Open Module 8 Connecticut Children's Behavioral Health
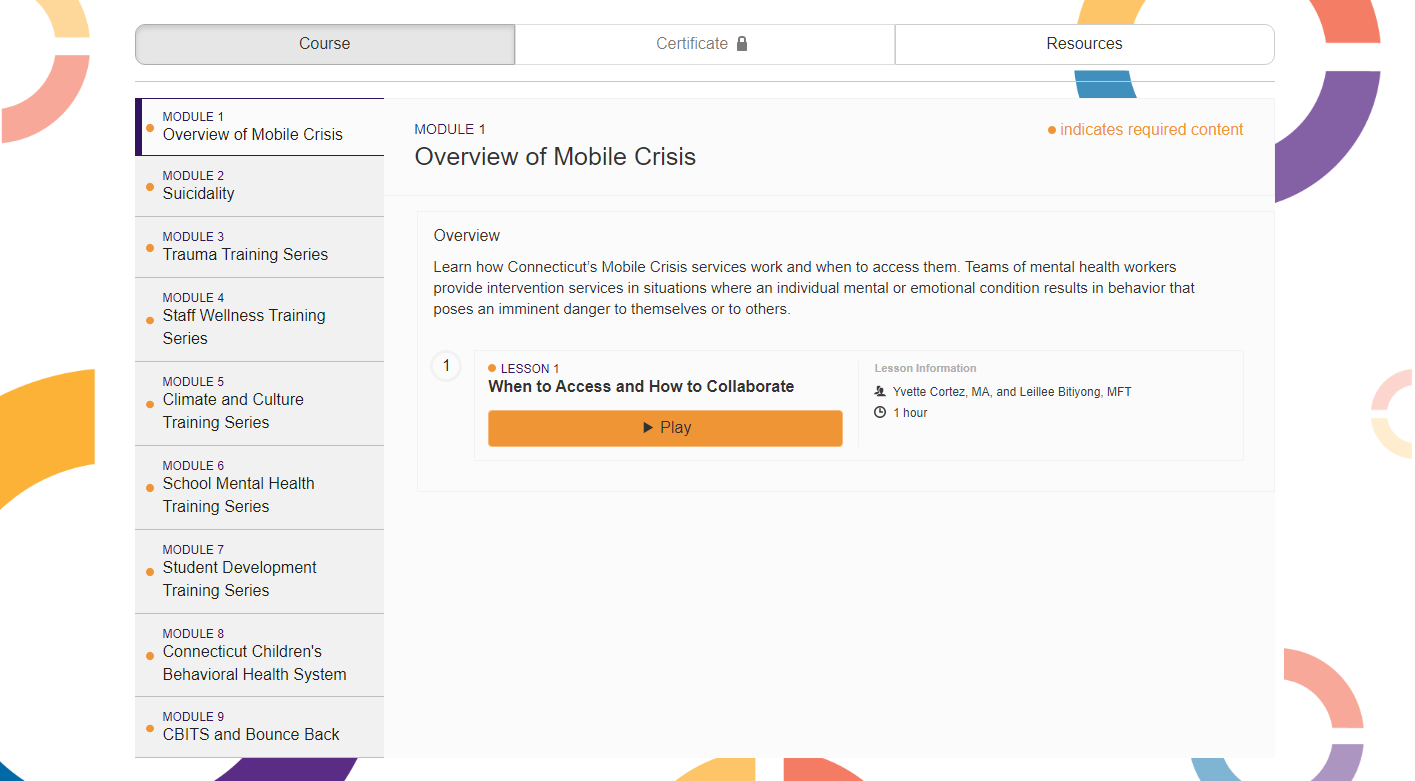Image resolution: width=1415 pixels, height=781 pixels. coord(260,656)
